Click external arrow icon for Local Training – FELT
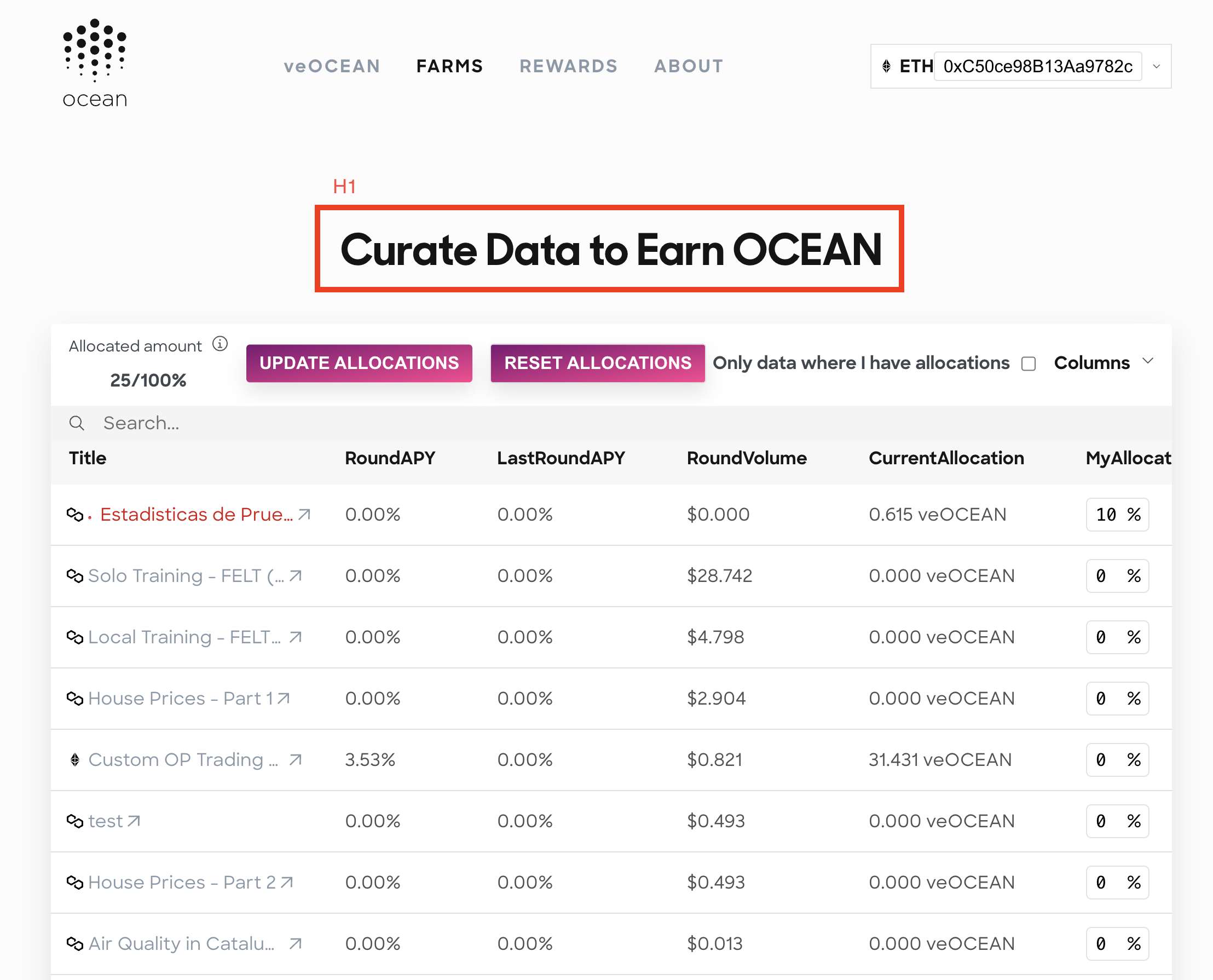This screenshot has width=1213, height=980. pyautogui.click(x=296, y=637)
